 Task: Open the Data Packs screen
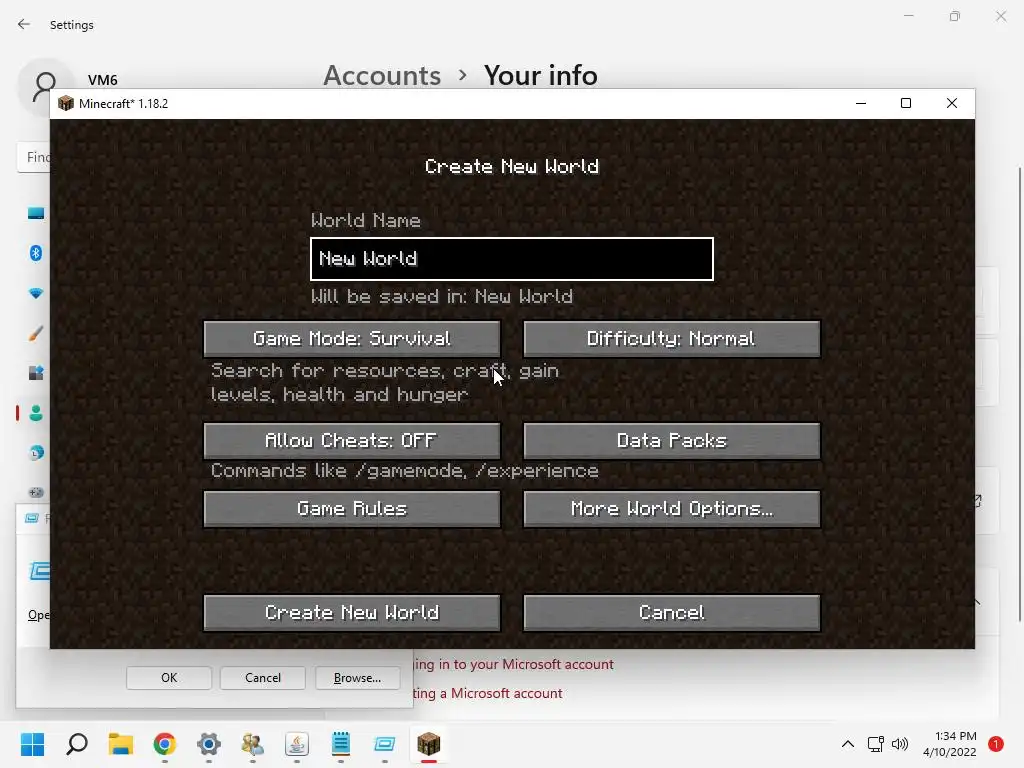[x=671, y=440]
